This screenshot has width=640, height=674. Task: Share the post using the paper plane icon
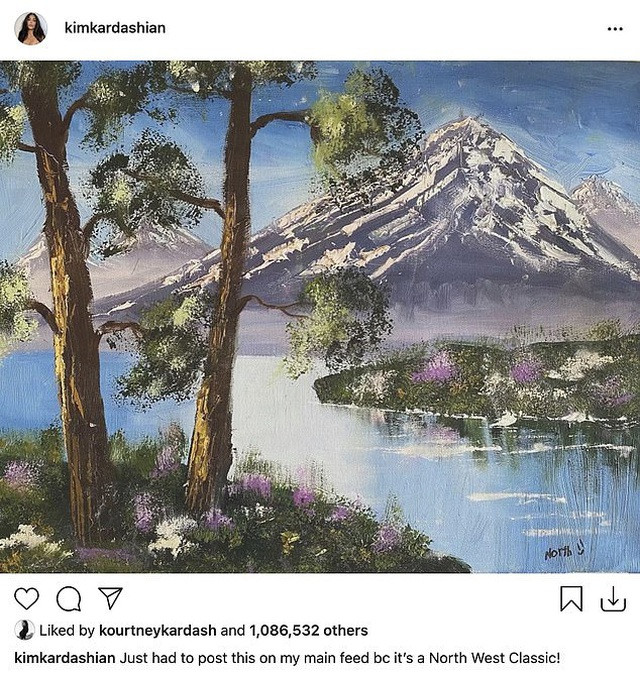[110, 598]
